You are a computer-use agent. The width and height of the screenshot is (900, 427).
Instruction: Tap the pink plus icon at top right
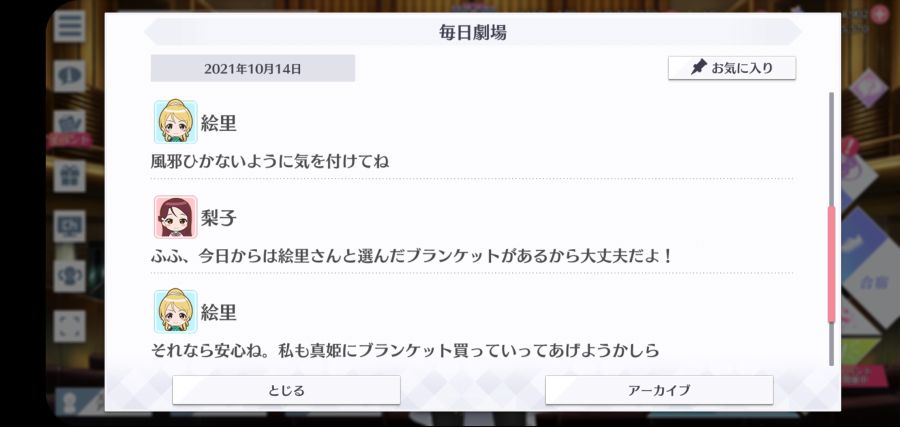(x=879, y=14)
